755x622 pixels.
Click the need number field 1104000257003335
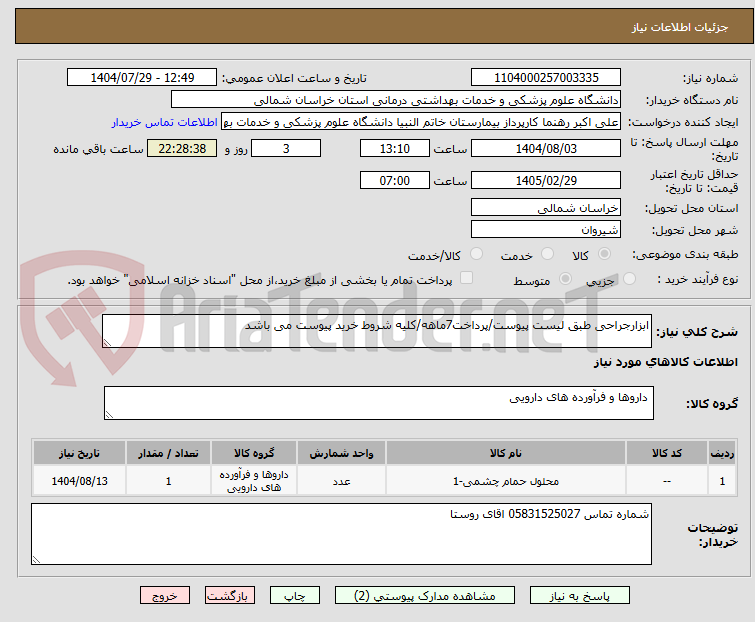pyautogui.click(x=546, y=78)
